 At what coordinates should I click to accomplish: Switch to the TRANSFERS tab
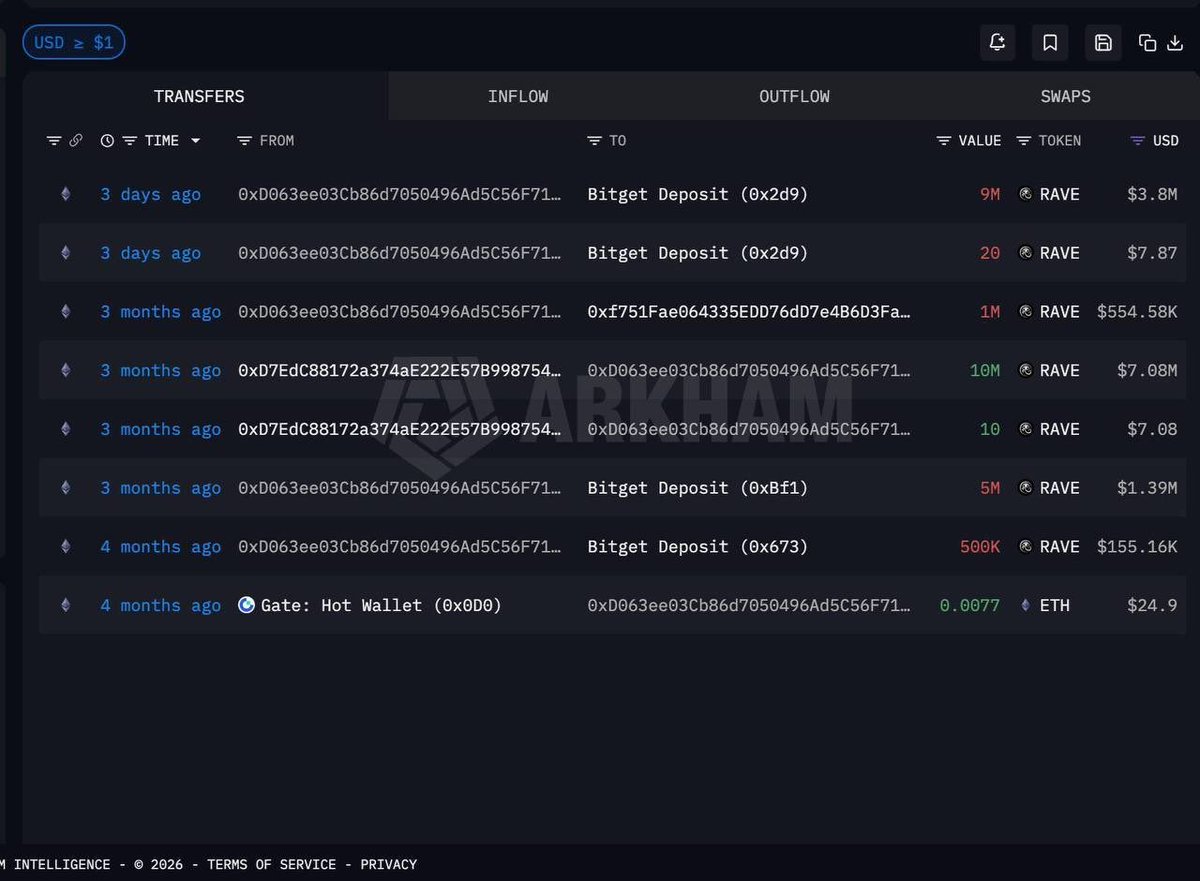pyautogui.click(x=199, y=97)
